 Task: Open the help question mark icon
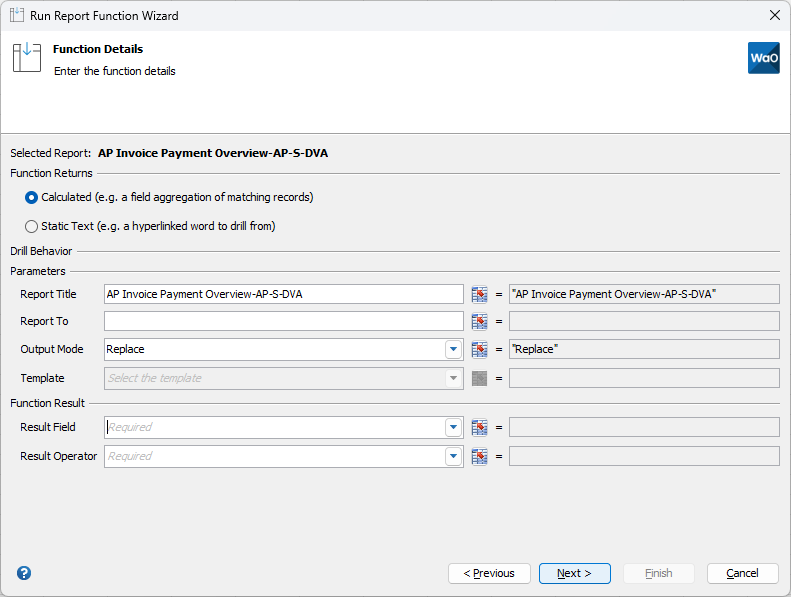click(x=24, y=573)
